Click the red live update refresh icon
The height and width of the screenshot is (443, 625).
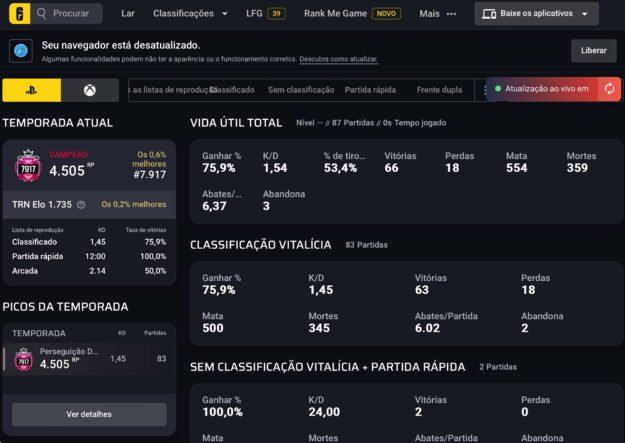coord(608,89)
